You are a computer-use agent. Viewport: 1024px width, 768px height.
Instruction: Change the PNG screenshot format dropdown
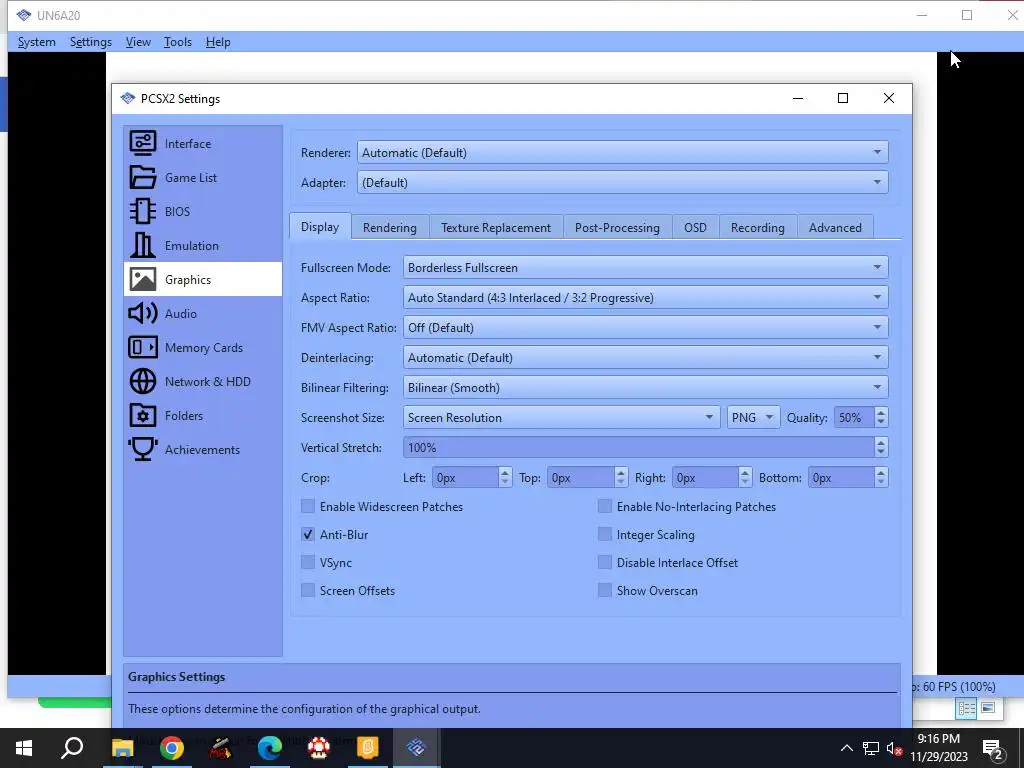click(x=753, y=417)
